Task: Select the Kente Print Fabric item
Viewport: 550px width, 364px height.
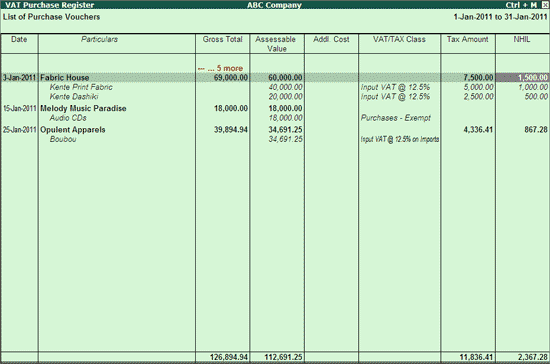Action: (x=81, y=87)
